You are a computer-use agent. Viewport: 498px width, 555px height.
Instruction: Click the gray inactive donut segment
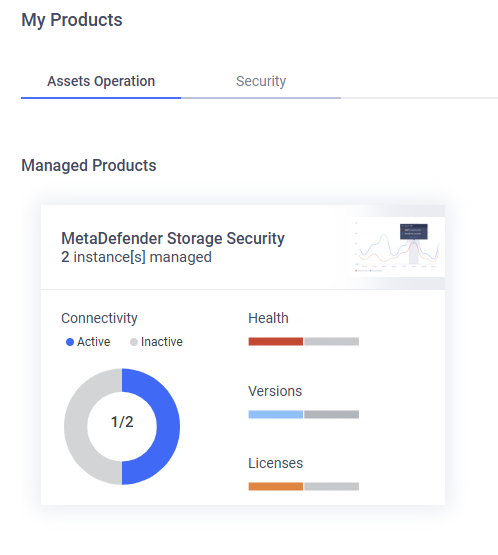pos(76,427)
